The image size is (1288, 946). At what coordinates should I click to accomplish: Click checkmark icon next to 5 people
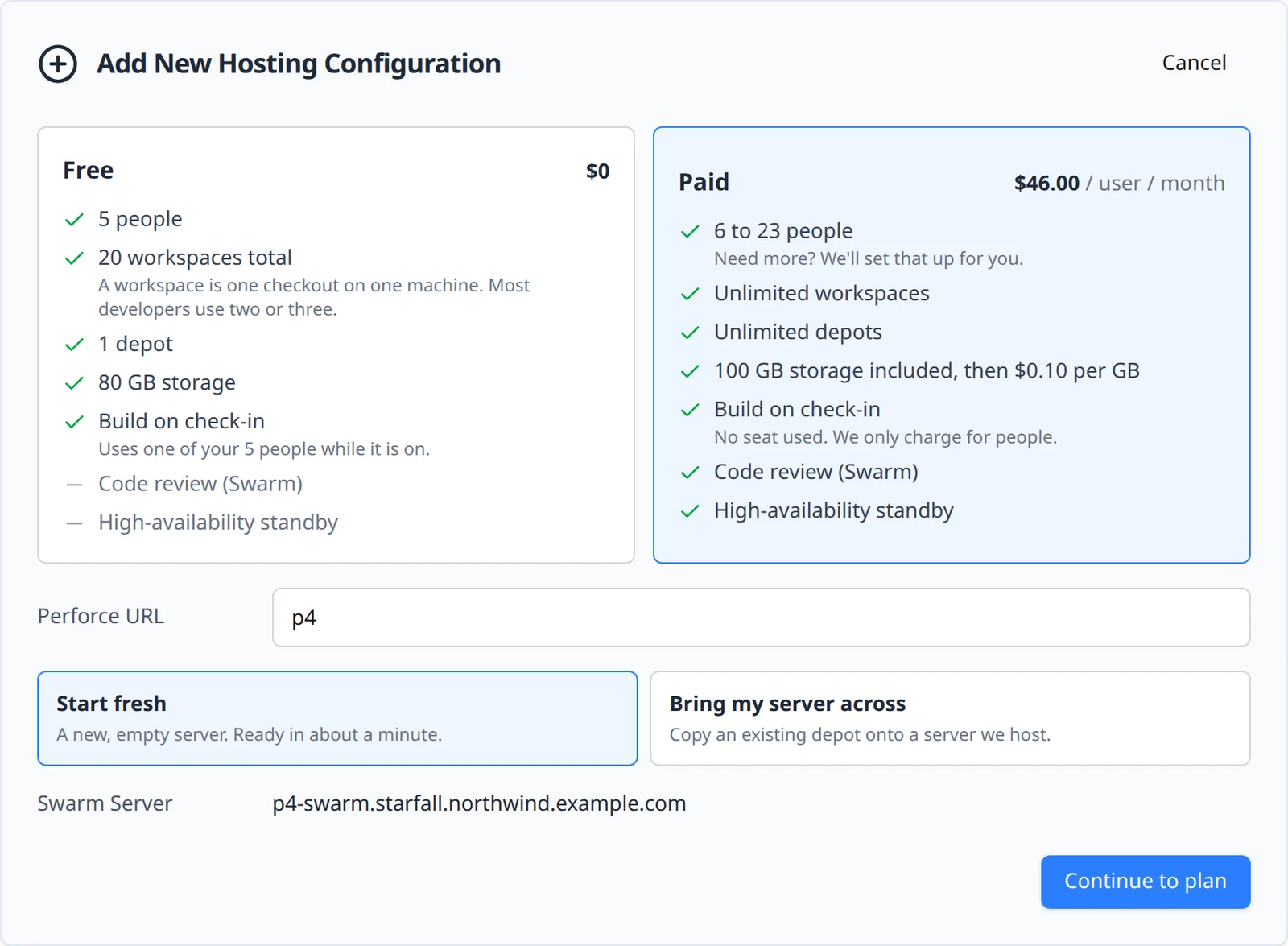pyautogui.click(x=74, y=220)
